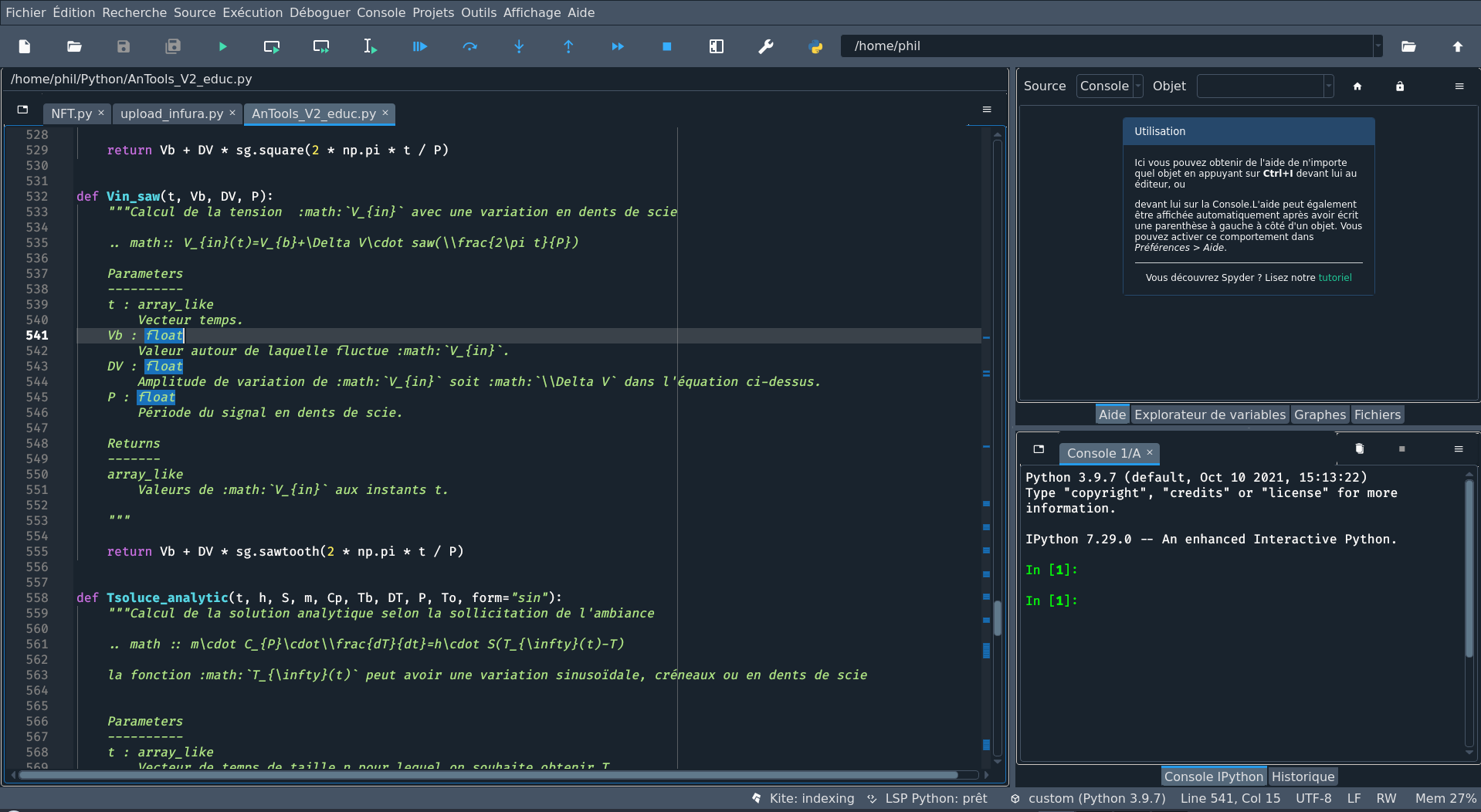Interrupt the kernel in console
This screenshot has height=812, width=1481.
(x=1402, y=449)
